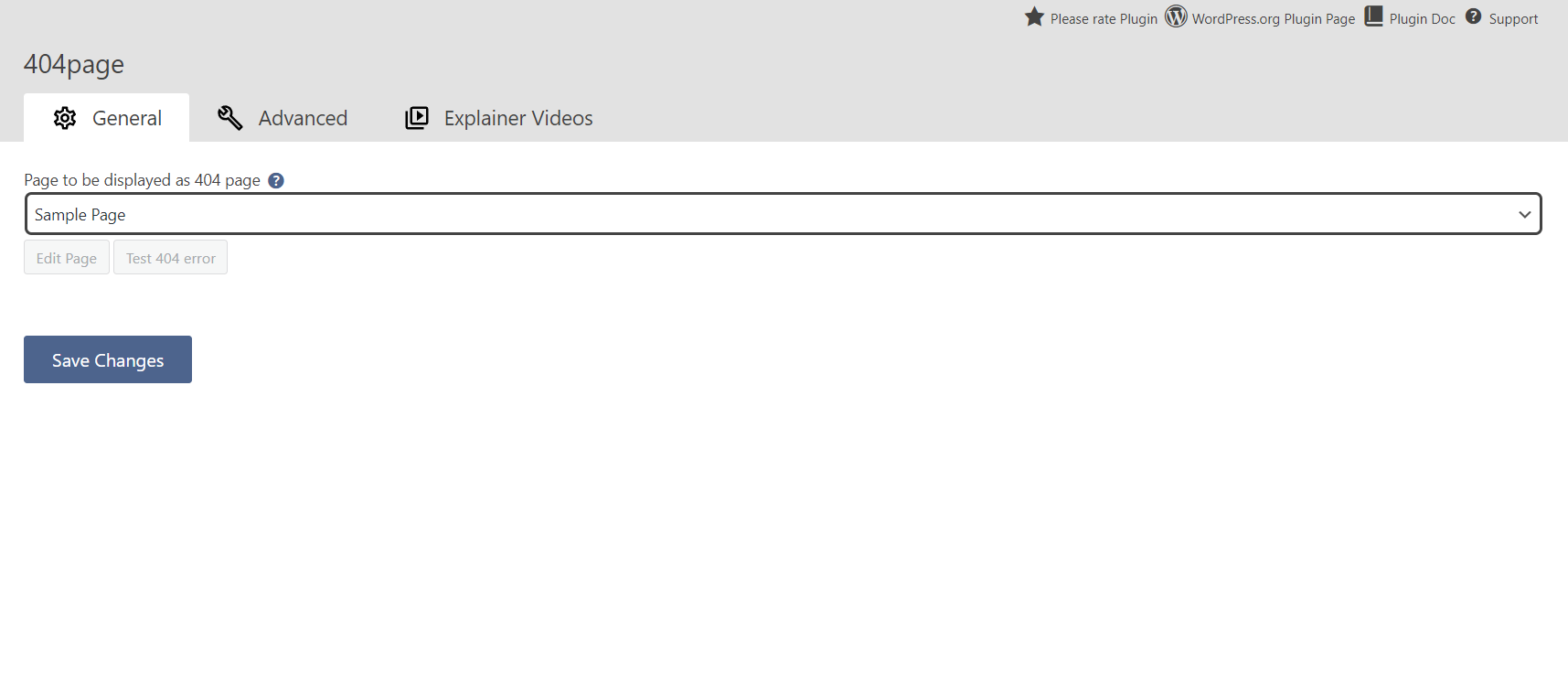Click the question mark Support icon
This screenshot has width=1568, height=696.
[x=1474, y=16]
